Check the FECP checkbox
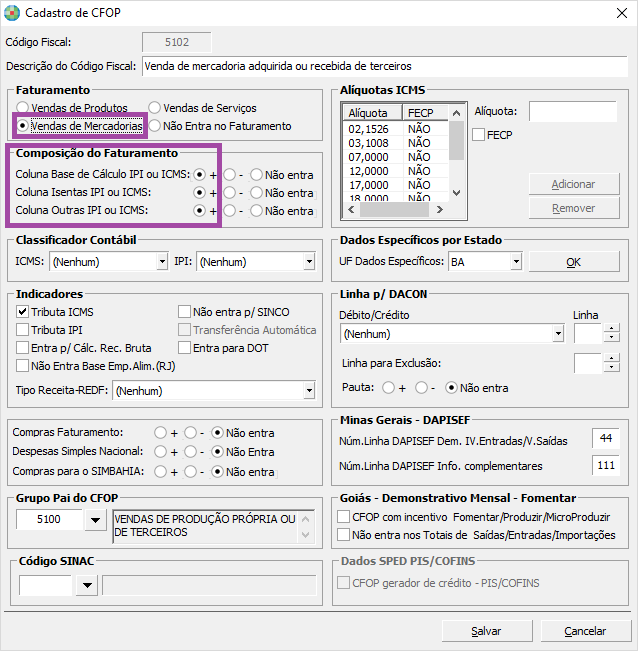The height and width of the screenshot is (651, 638). pyautogui.click(x=479, y=134)
